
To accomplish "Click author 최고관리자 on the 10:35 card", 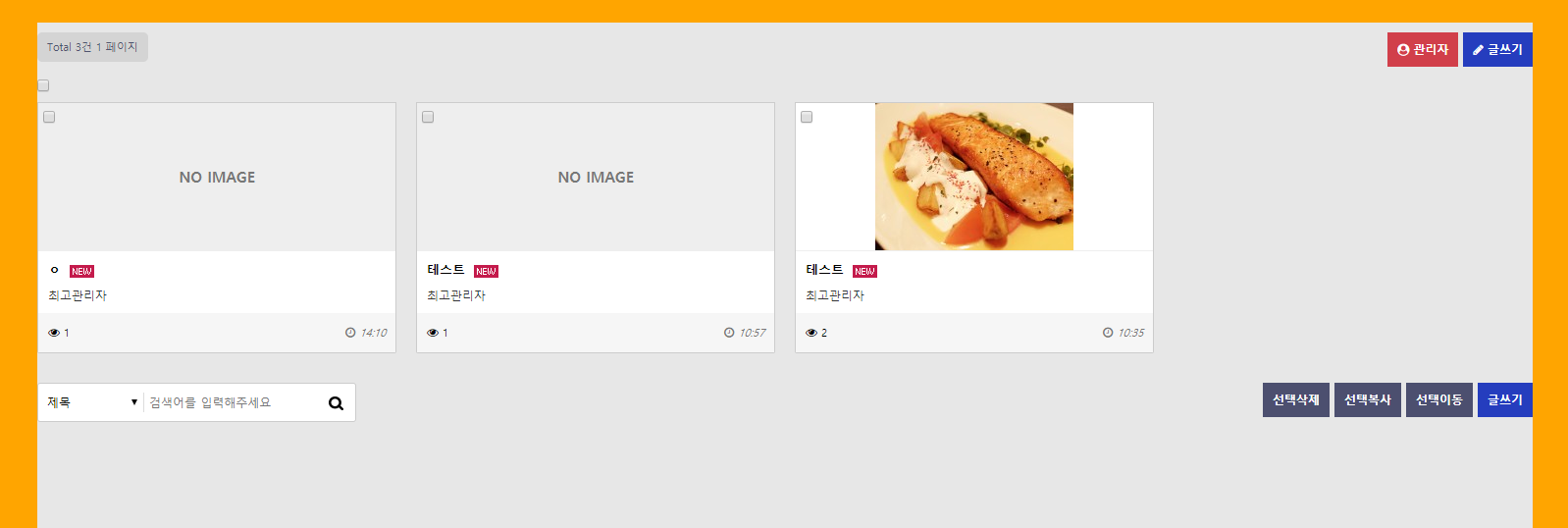I will (835, 295).
